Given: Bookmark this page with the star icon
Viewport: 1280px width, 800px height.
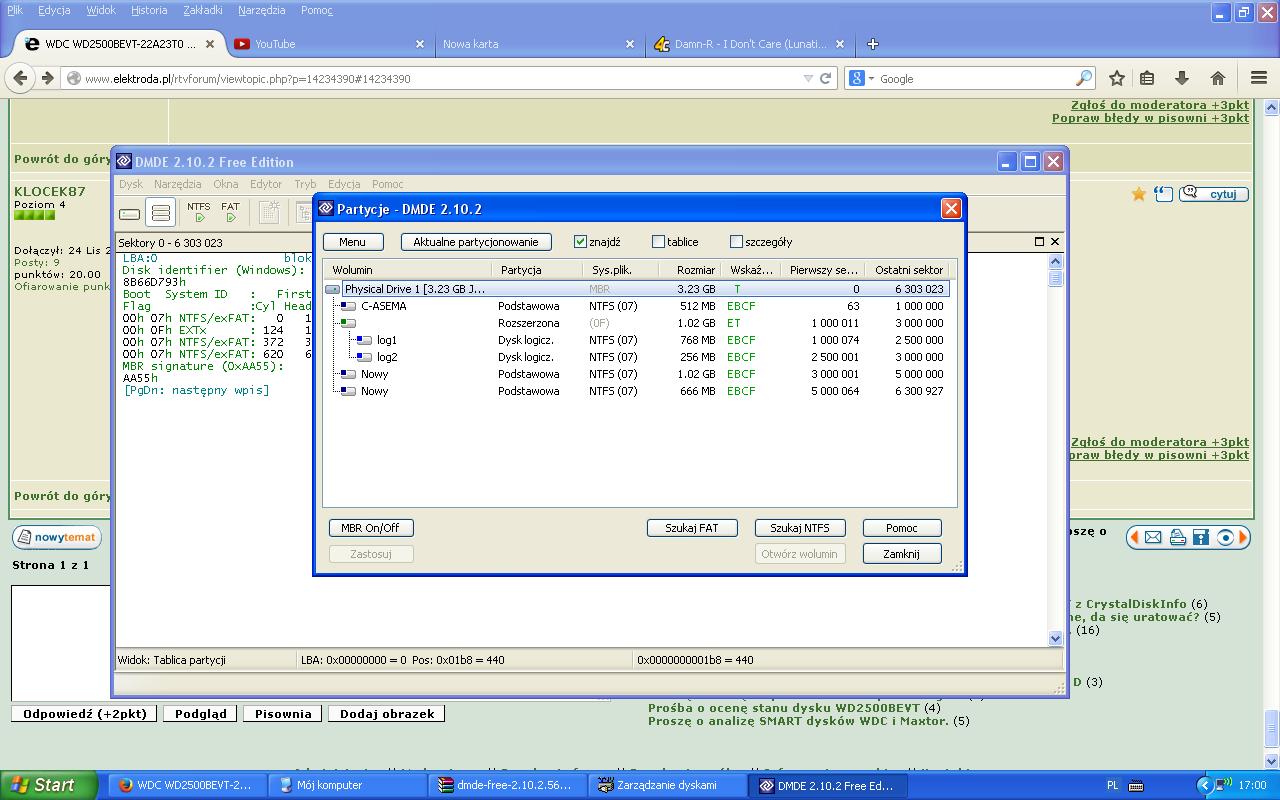Looking at the screenshot, I should (x=1117, y=78).
